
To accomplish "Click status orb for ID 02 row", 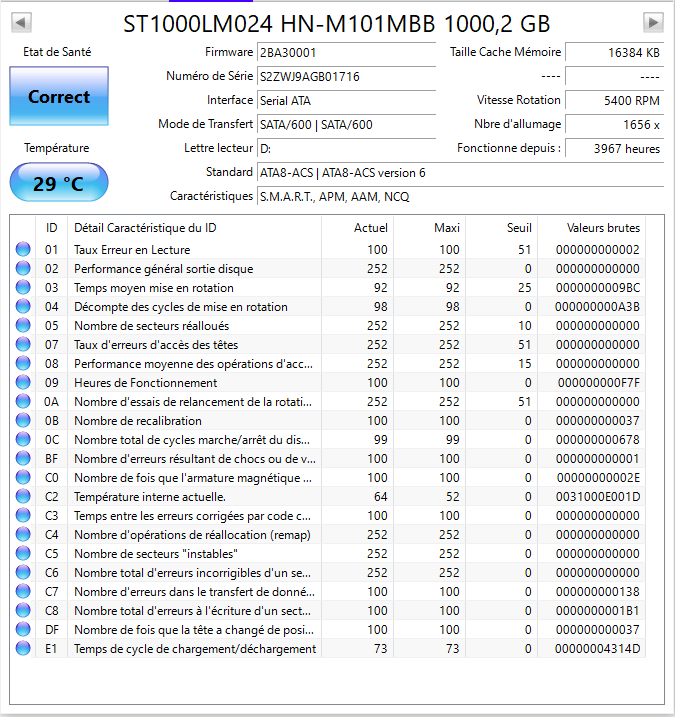I will [x=23, y=268].
